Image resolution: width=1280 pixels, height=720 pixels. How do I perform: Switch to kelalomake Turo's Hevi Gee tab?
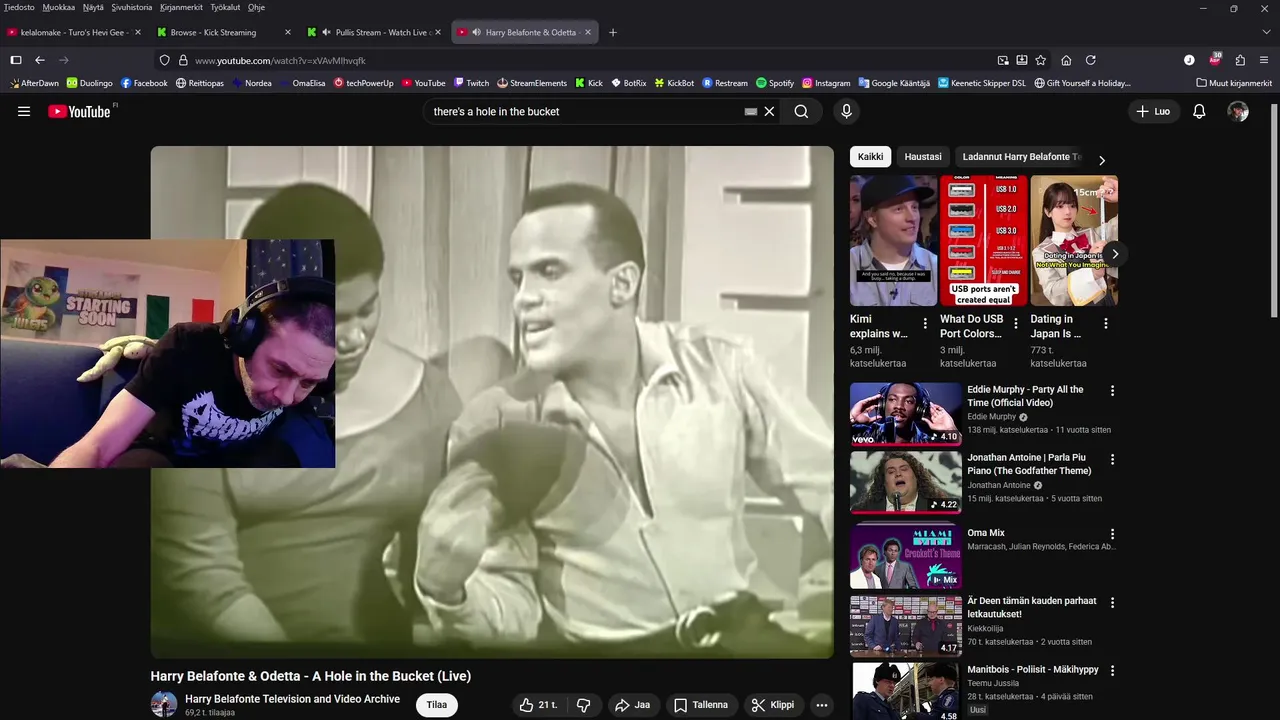(x=75, y=32)
